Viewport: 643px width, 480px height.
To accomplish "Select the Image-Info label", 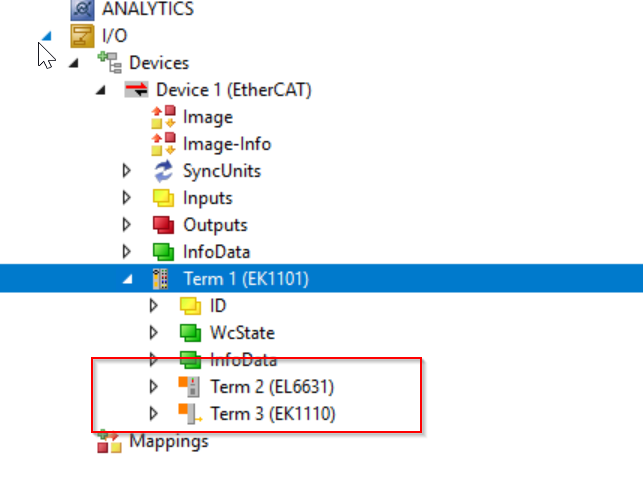I will 227,144.
